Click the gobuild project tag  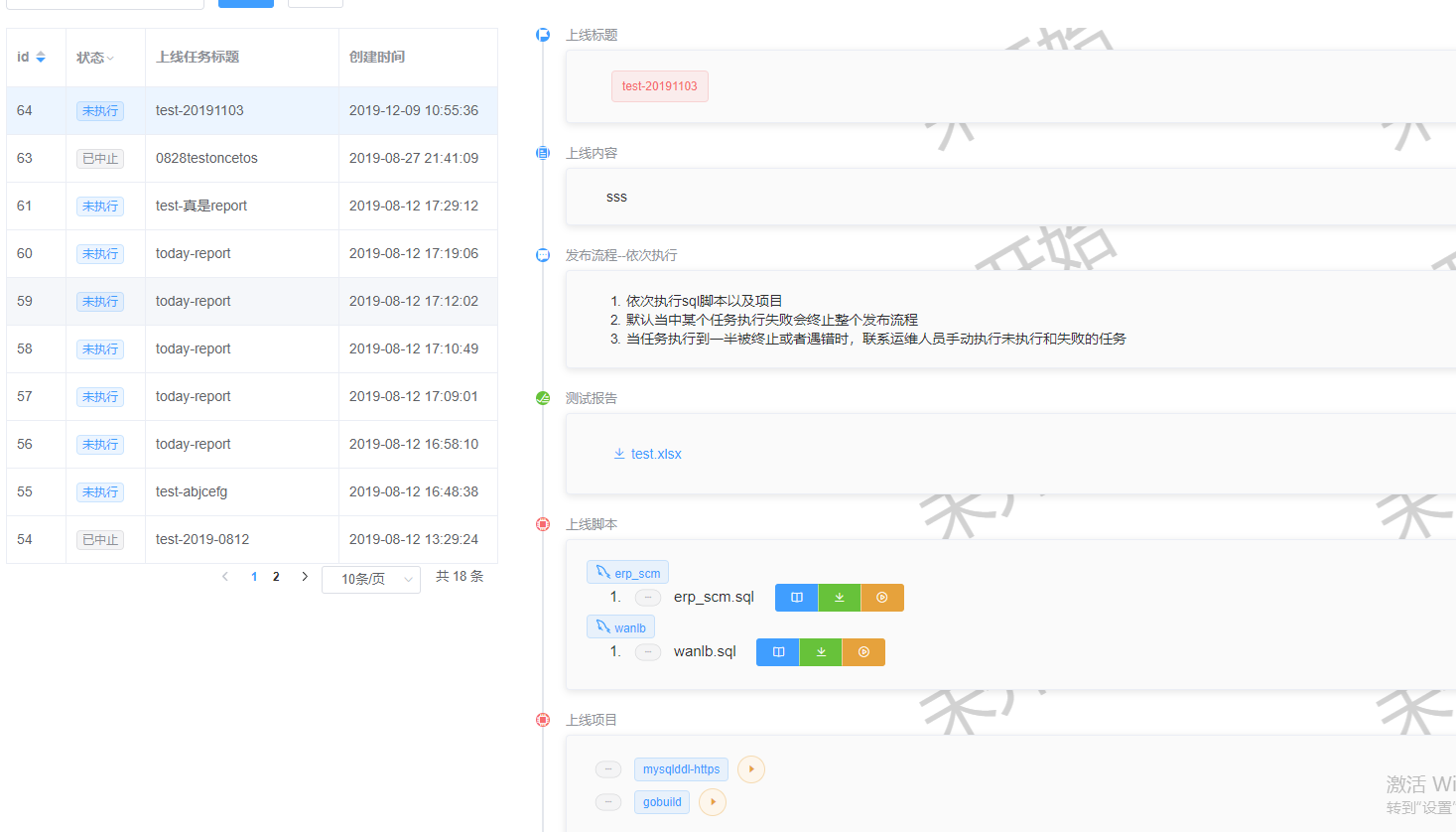coord(662,802)
